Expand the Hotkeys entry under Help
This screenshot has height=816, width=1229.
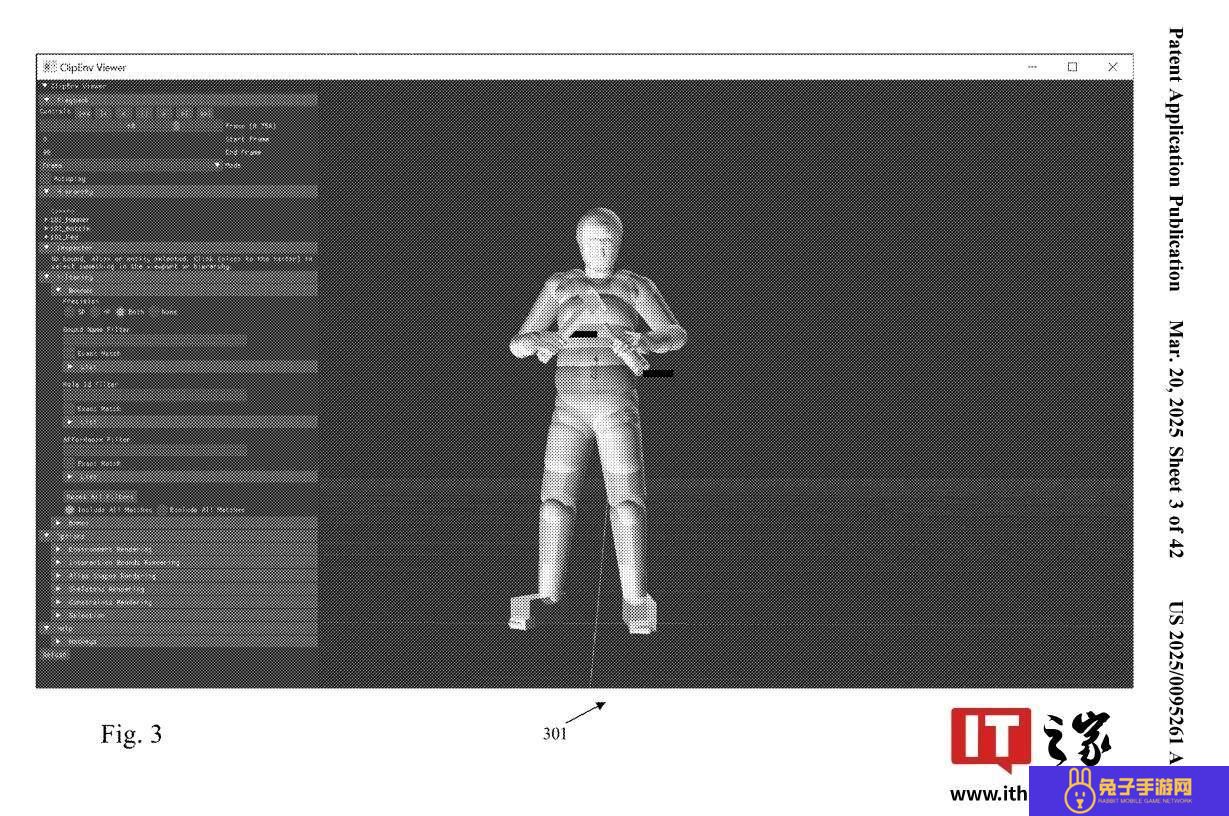point(185,642)
